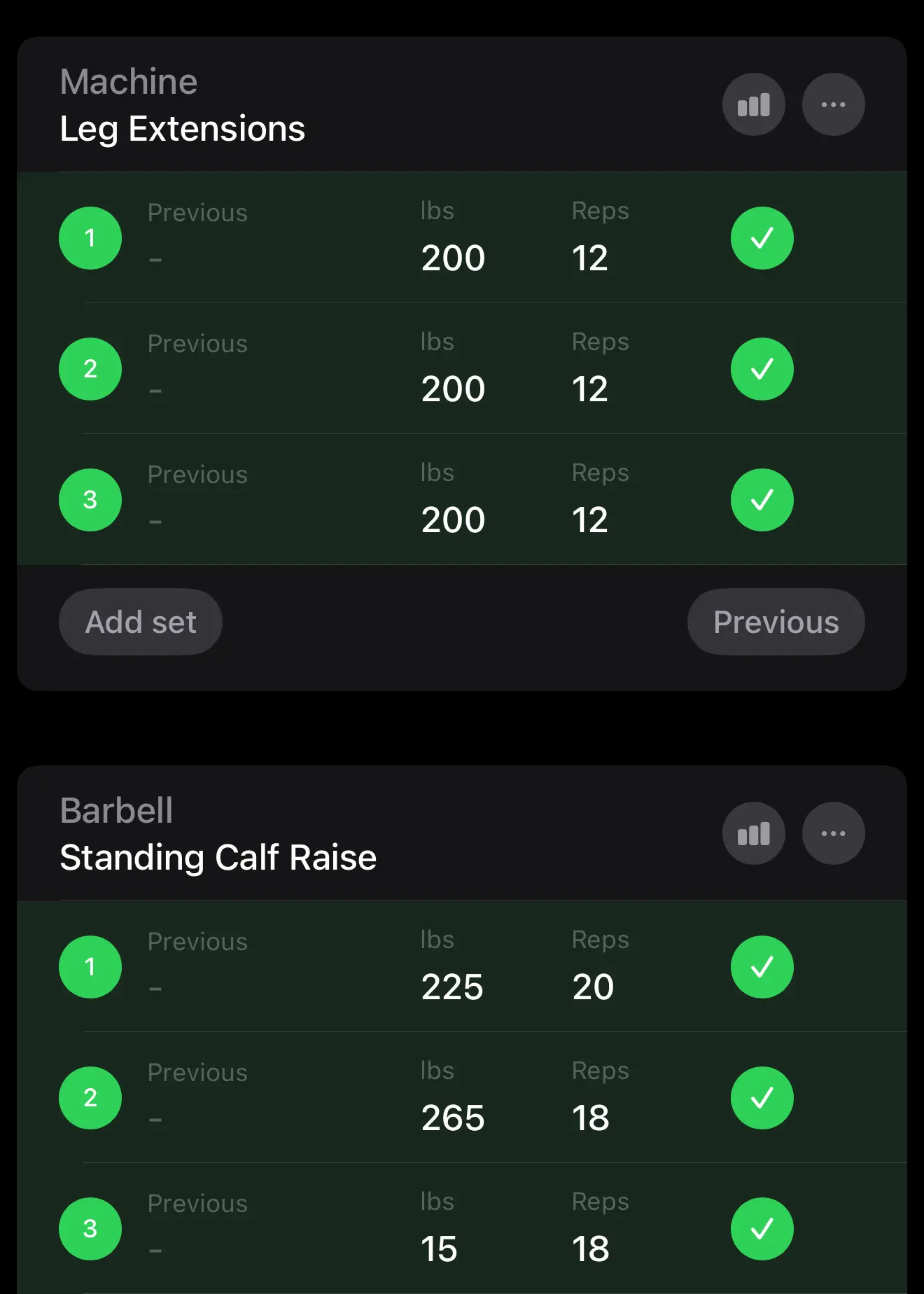
Task: Toggle completion checkmark for Leg Extensions set 2
Action: (x=762, y=369)
